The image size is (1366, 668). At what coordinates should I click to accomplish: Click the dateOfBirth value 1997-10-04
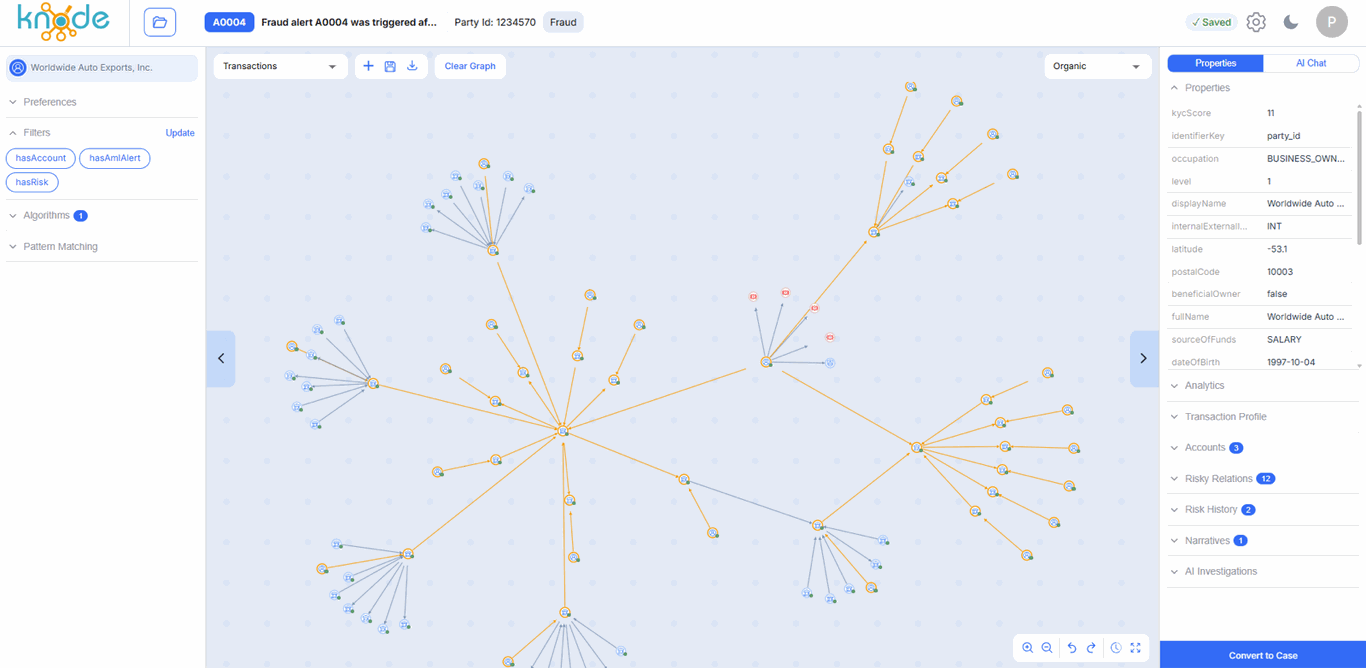[x=1291, y=362]
